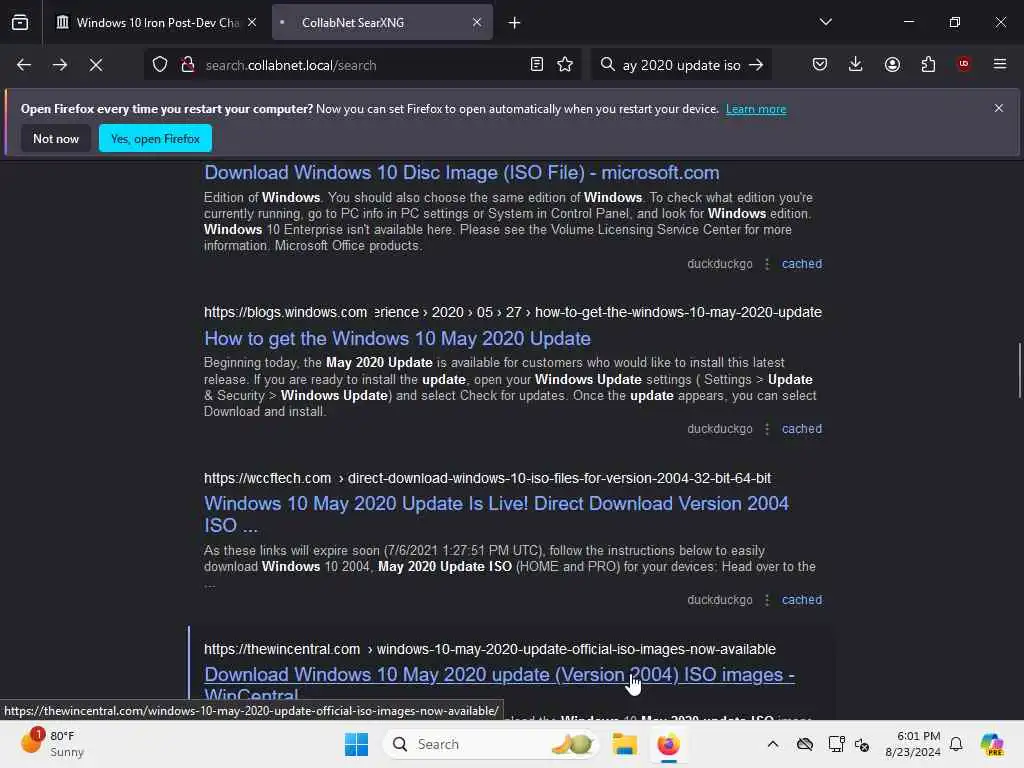1024x768 pixels.
Task: Open cached link for microsoft.com result
Action: pos(802,264)
